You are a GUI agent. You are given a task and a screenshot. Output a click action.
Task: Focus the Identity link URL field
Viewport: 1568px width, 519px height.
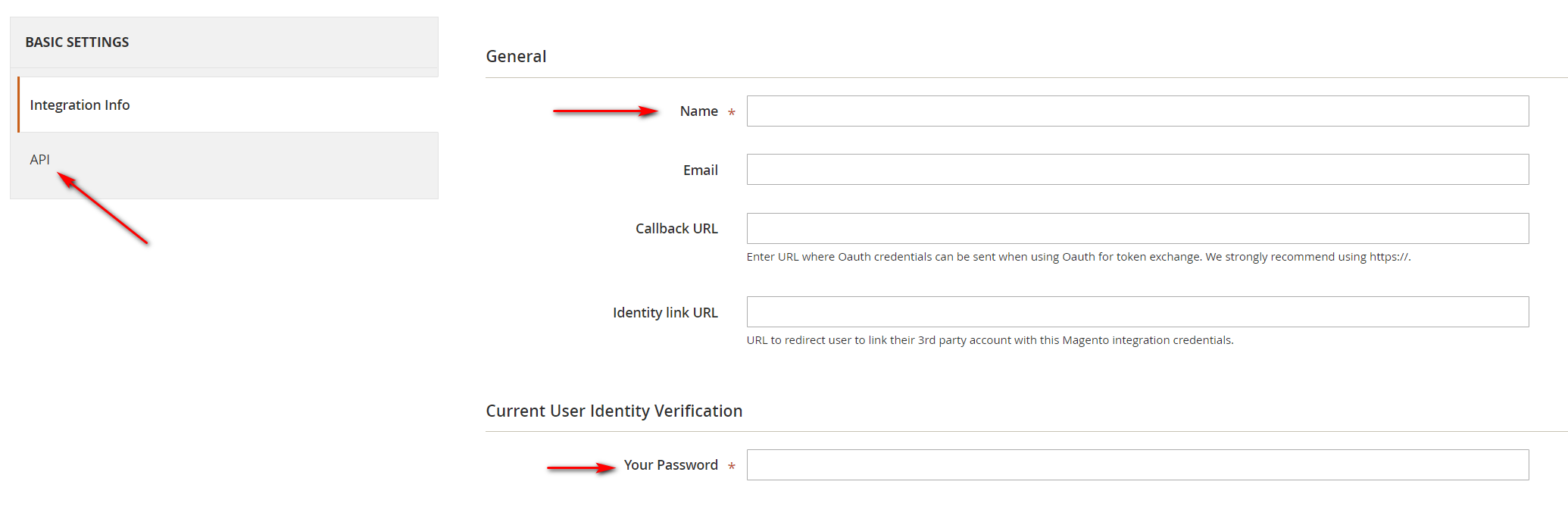[x=1138, y=312]
